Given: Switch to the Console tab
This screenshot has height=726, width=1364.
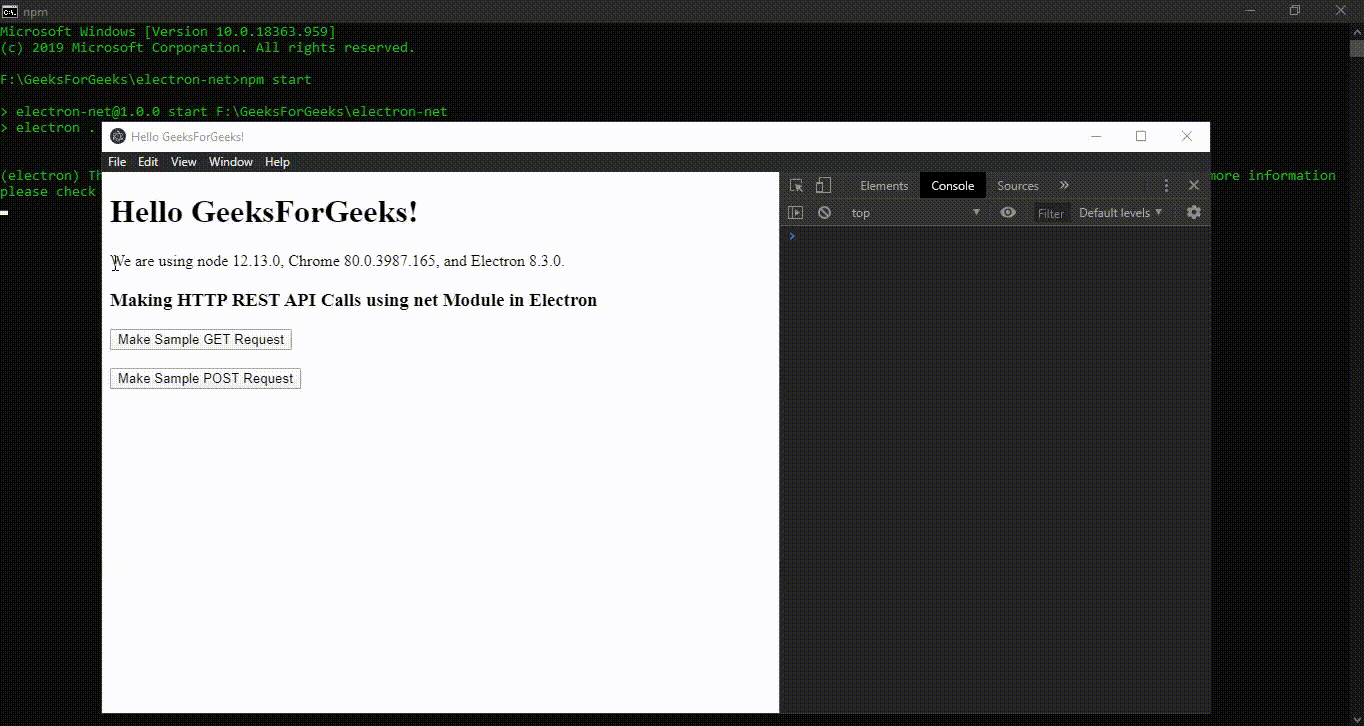Looking at the screenshot, I should coord(952,186).
